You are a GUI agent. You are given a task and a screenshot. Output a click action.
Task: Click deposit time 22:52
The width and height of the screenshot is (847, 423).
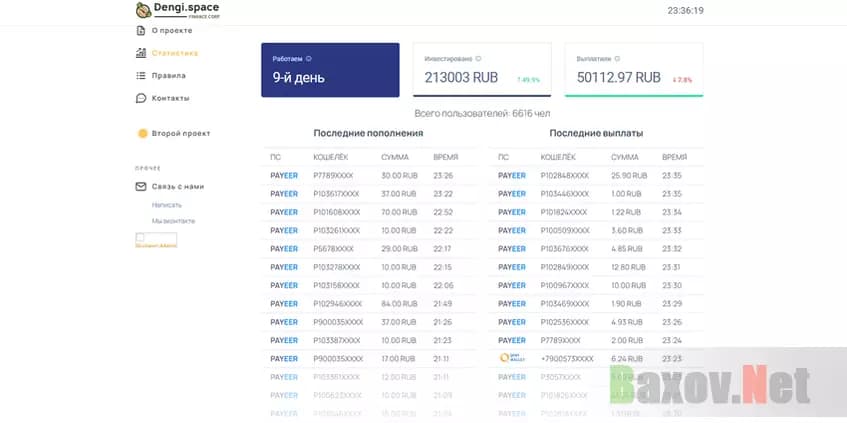point(443,212)
